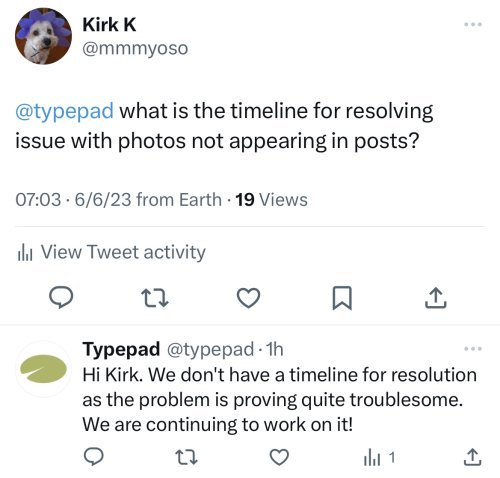
Task: Open the @mmmyoso handle
Action: pos(135,49)
